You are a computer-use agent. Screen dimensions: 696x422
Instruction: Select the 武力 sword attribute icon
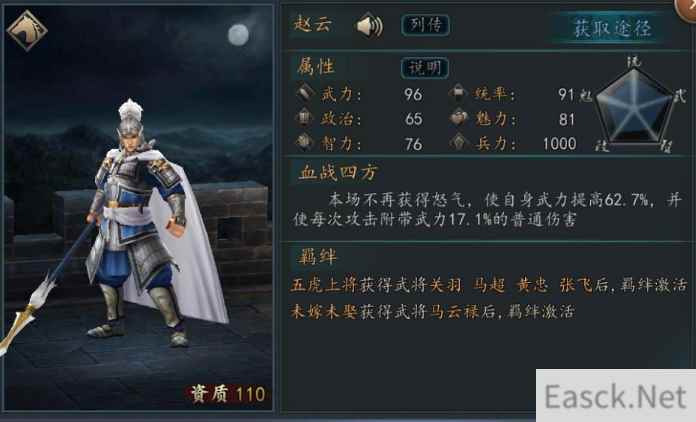pyautogui.click(x=305, y=93)
